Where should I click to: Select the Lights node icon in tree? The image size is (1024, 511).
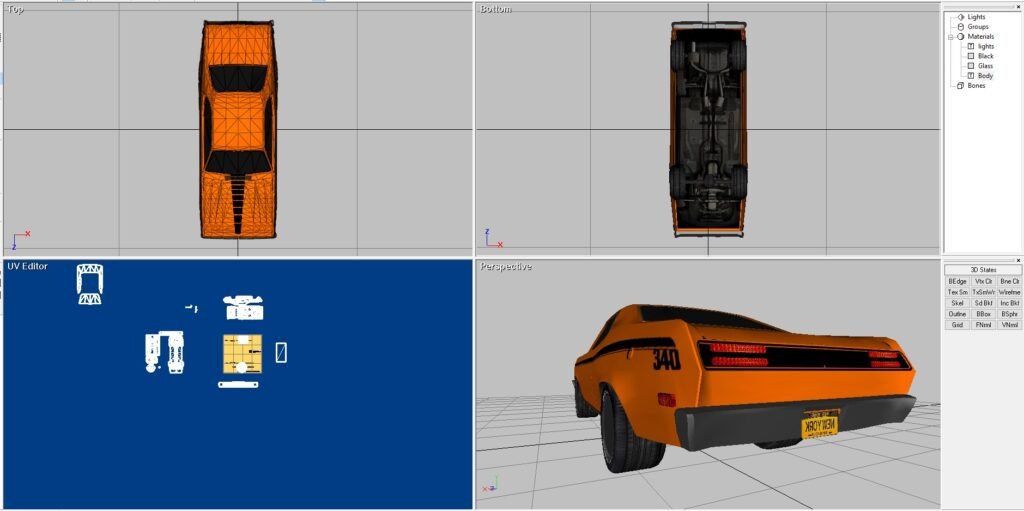(x=960, y=17)
